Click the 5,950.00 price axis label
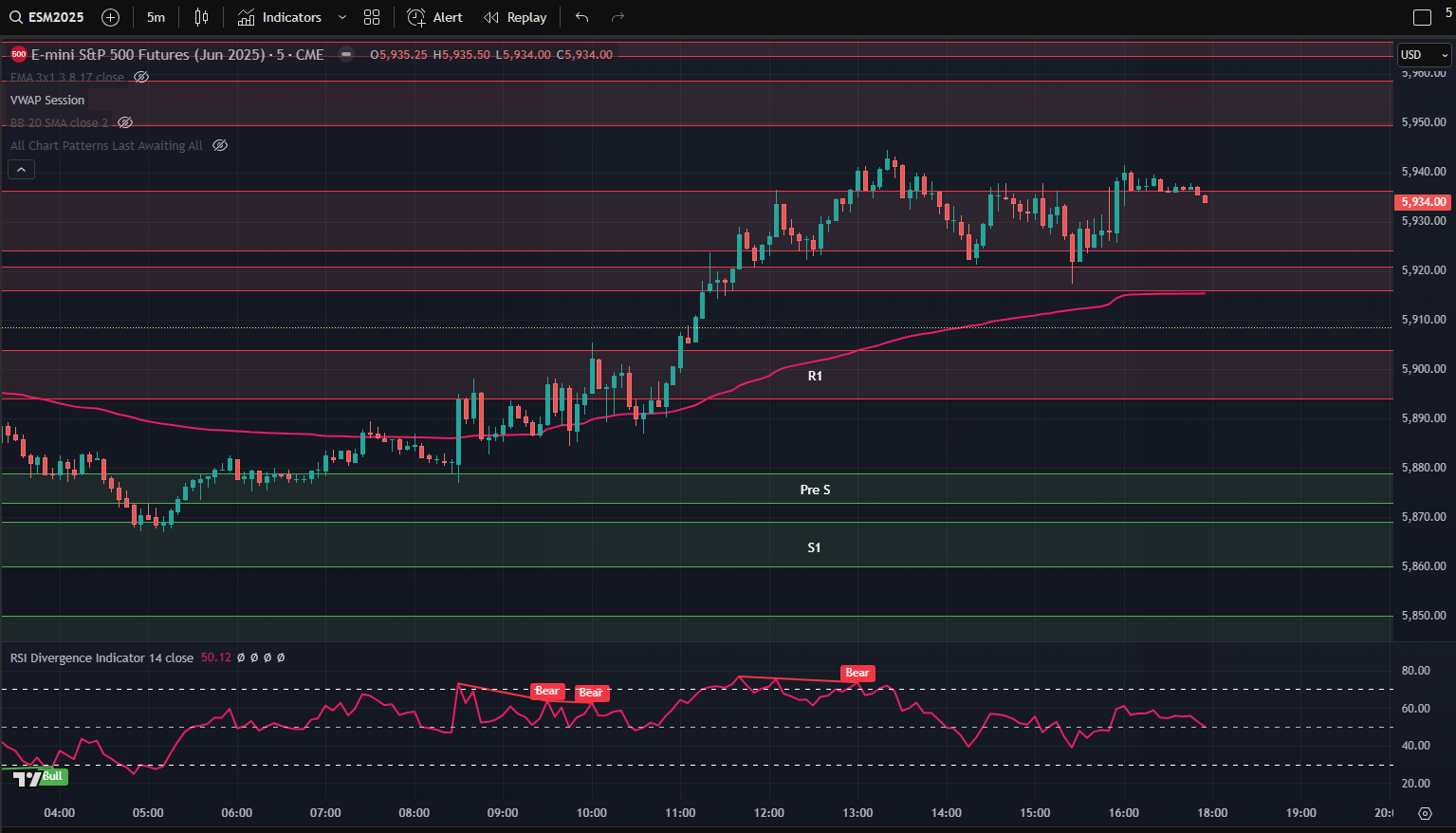This screenshot has width=1456, height=833. [1424, 122]
